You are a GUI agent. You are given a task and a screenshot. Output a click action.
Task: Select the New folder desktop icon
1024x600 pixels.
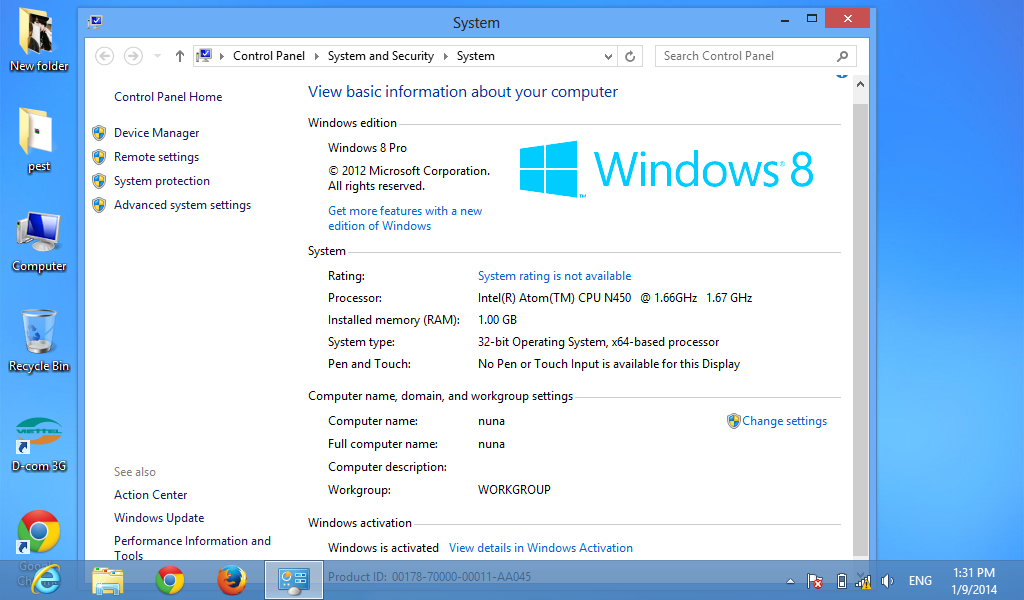click(39, 40)
